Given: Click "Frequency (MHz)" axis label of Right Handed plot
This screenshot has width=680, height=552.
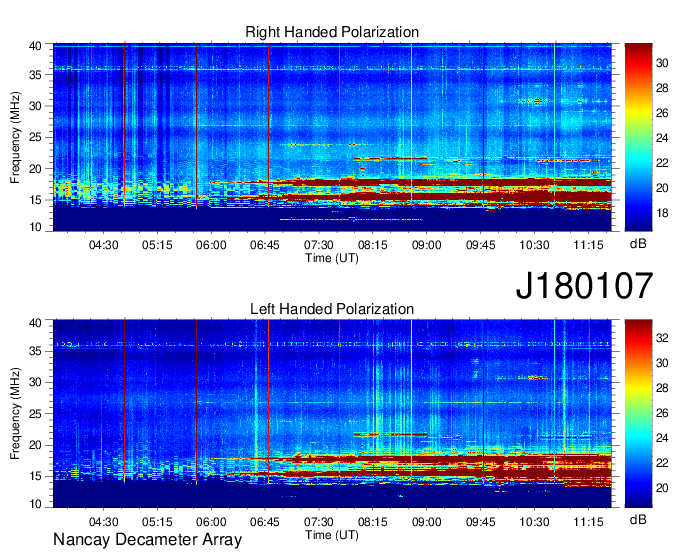Looking at the screenshot, I should [15, 137].
